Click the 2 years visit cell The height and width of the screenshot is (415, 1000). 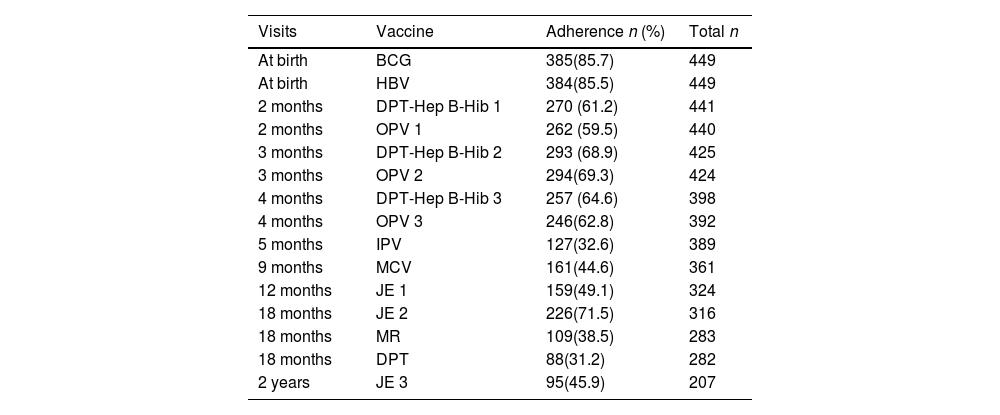(282, 382)
